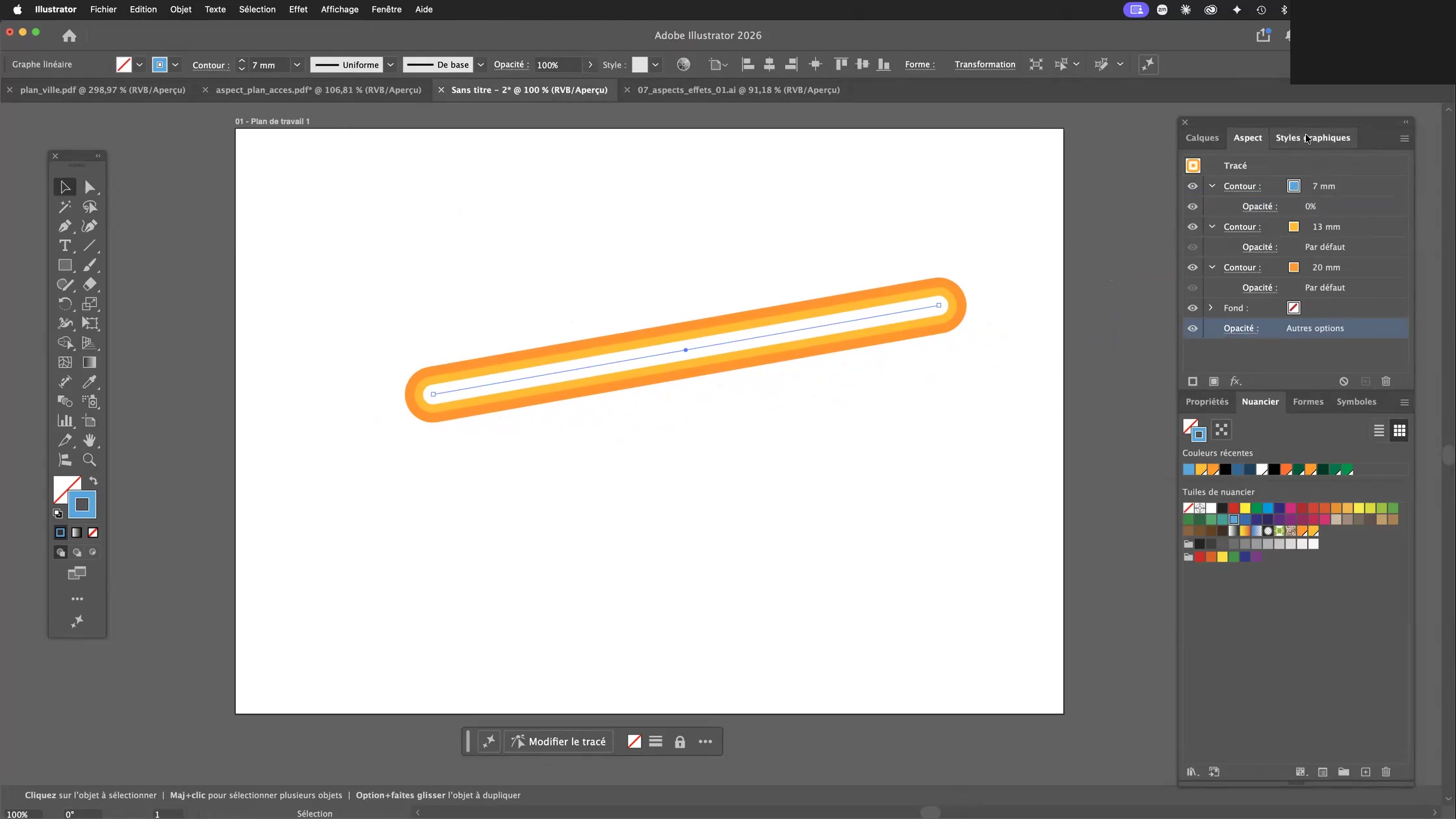Collapse the 7 mm Contour entry
The width and height of the screenshot is (1456, 819).
point(1212,186)
